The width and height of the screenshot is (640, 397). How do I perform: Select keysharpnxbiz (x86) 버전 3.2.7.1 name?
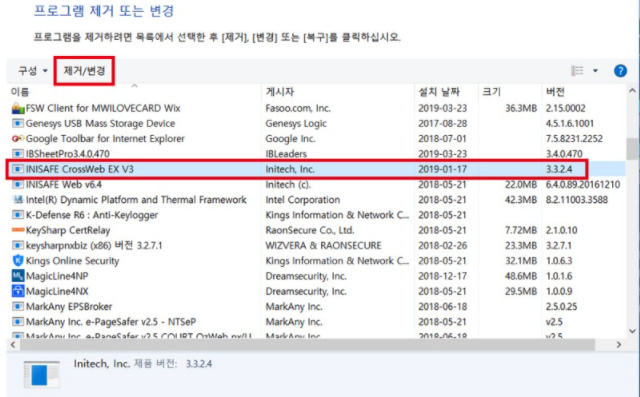pos(94,246)
